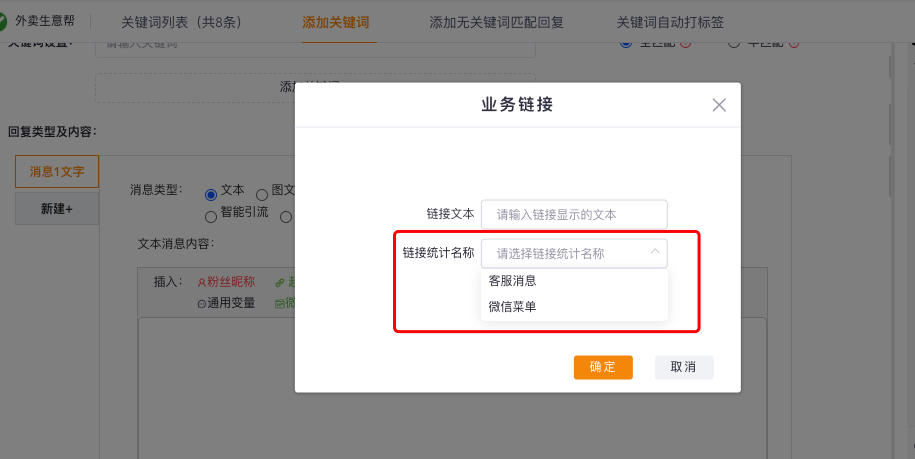Insert 粉丝昵称 variable

click(x=226, y=282)
